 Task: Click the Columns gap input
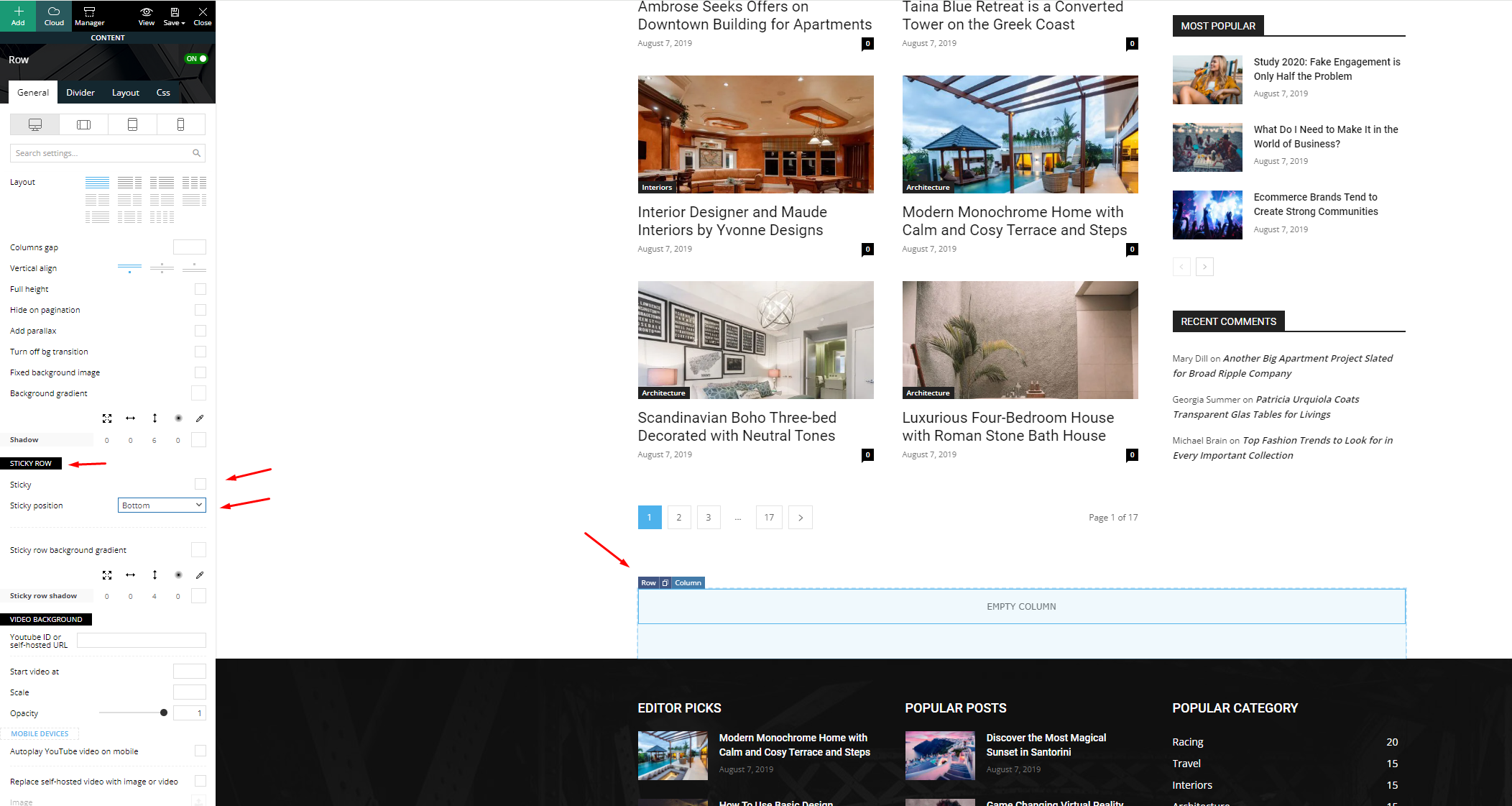pyautogui.click(x=190, y=247)
